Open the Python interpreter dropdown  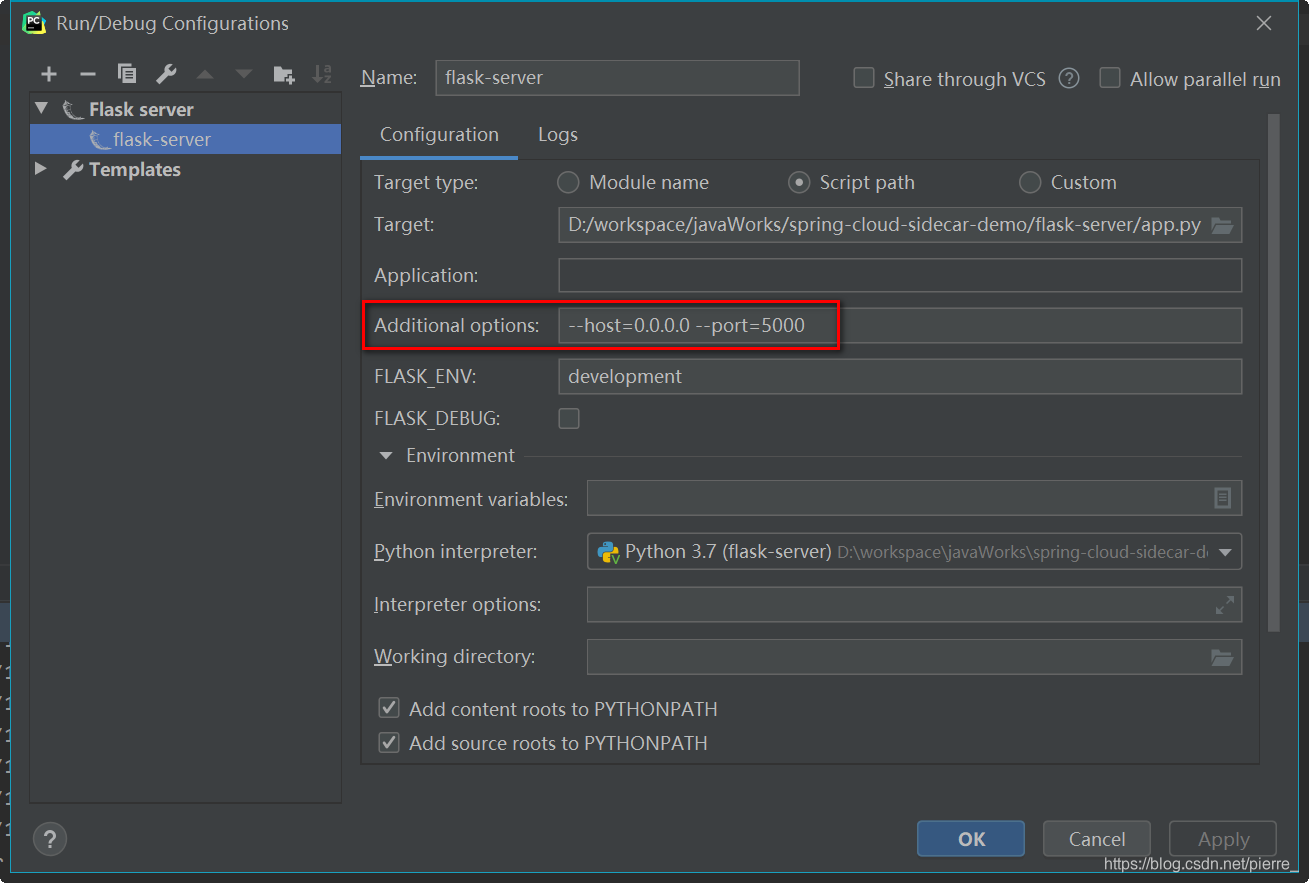(1226, 552)
